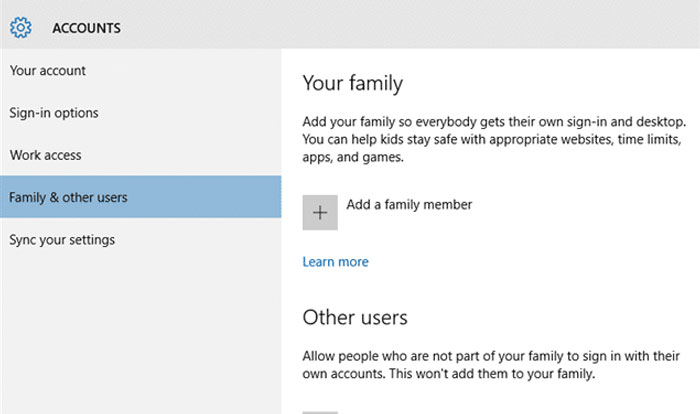700x414 pixels.
Task: Click the Your family heading
Action: click(352, 83)
